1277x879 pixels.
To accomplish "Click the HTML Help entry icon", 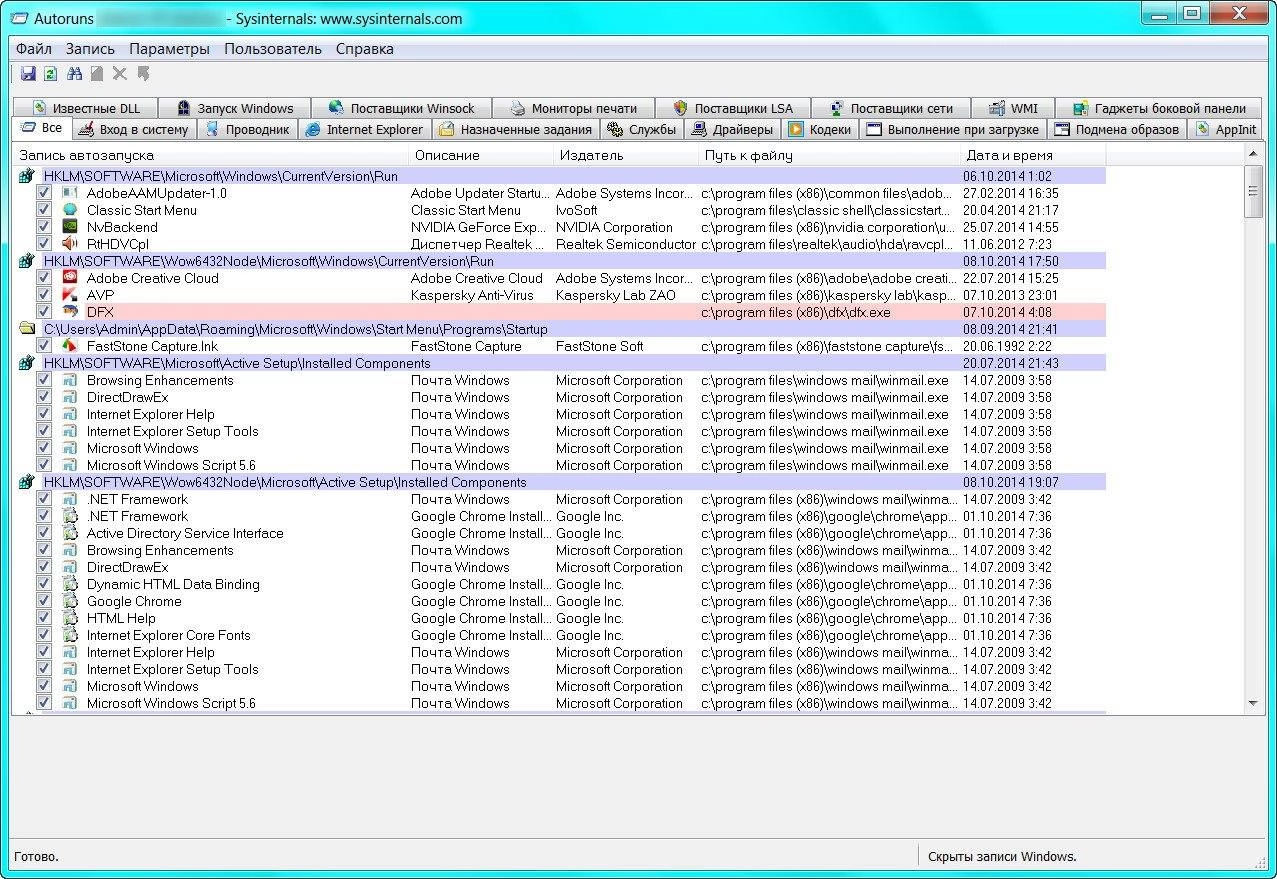I will (69, 618).
